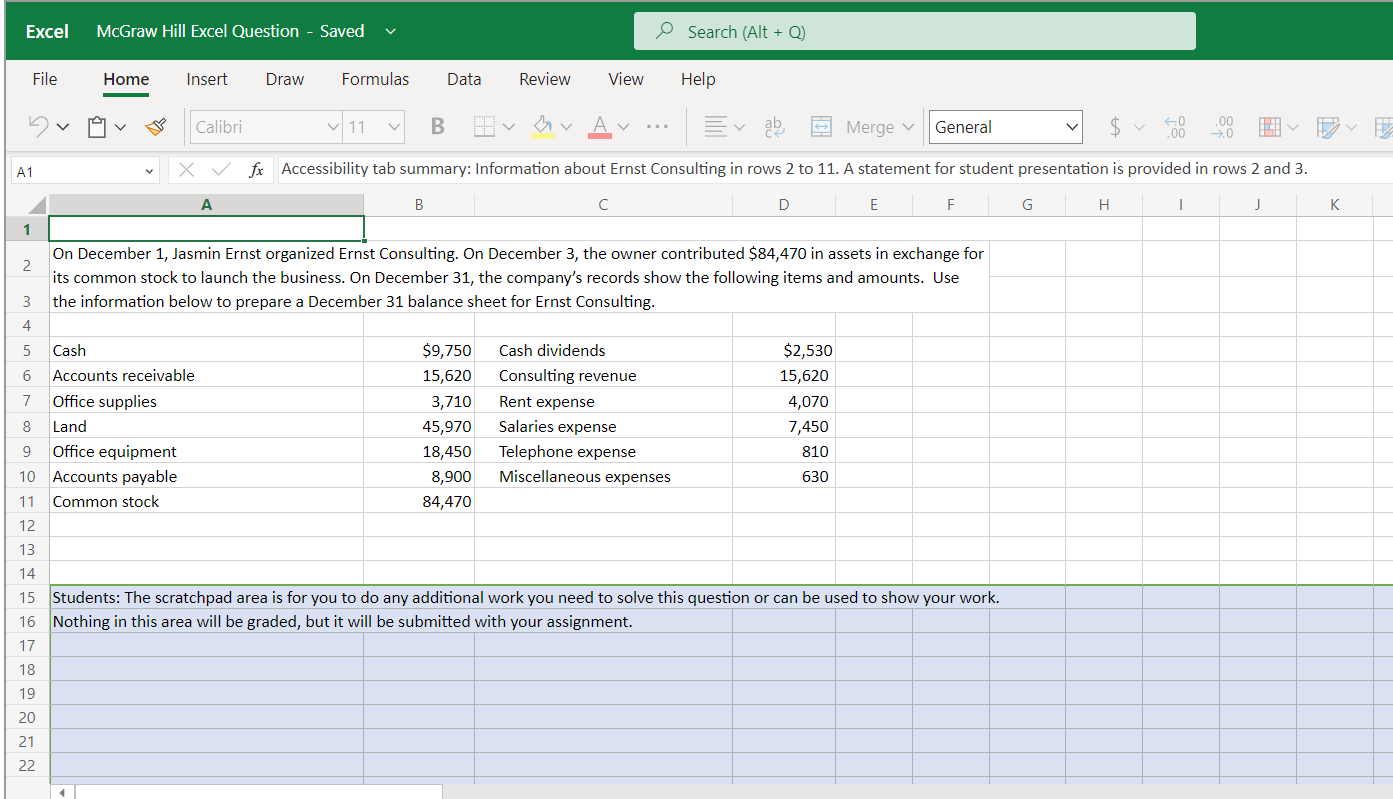
Task: Expand the Name Box dropdown arrow
Action: pos(150,171)
